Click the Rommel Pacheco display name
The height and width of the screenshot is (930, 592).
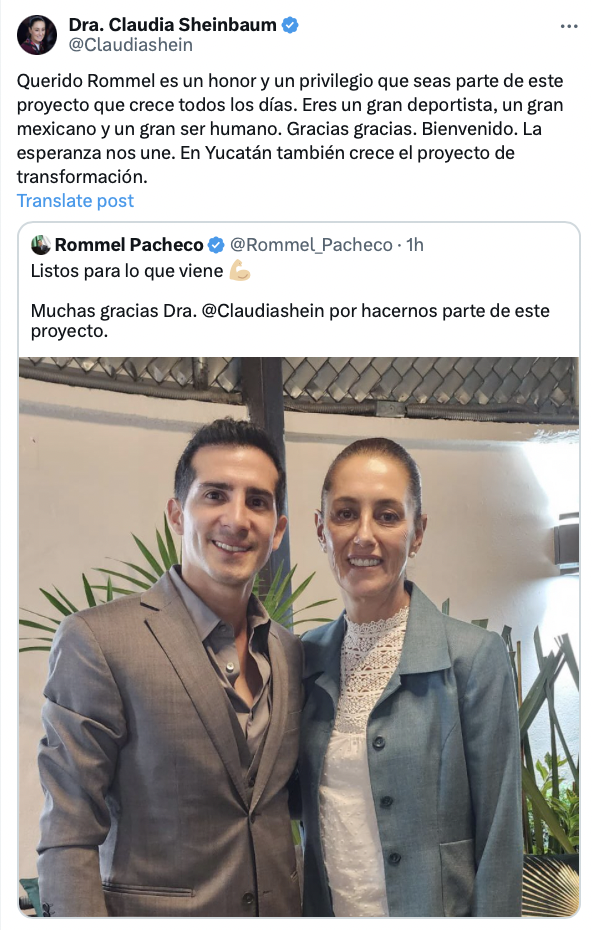pyautogui.click(x=129, y=244)
